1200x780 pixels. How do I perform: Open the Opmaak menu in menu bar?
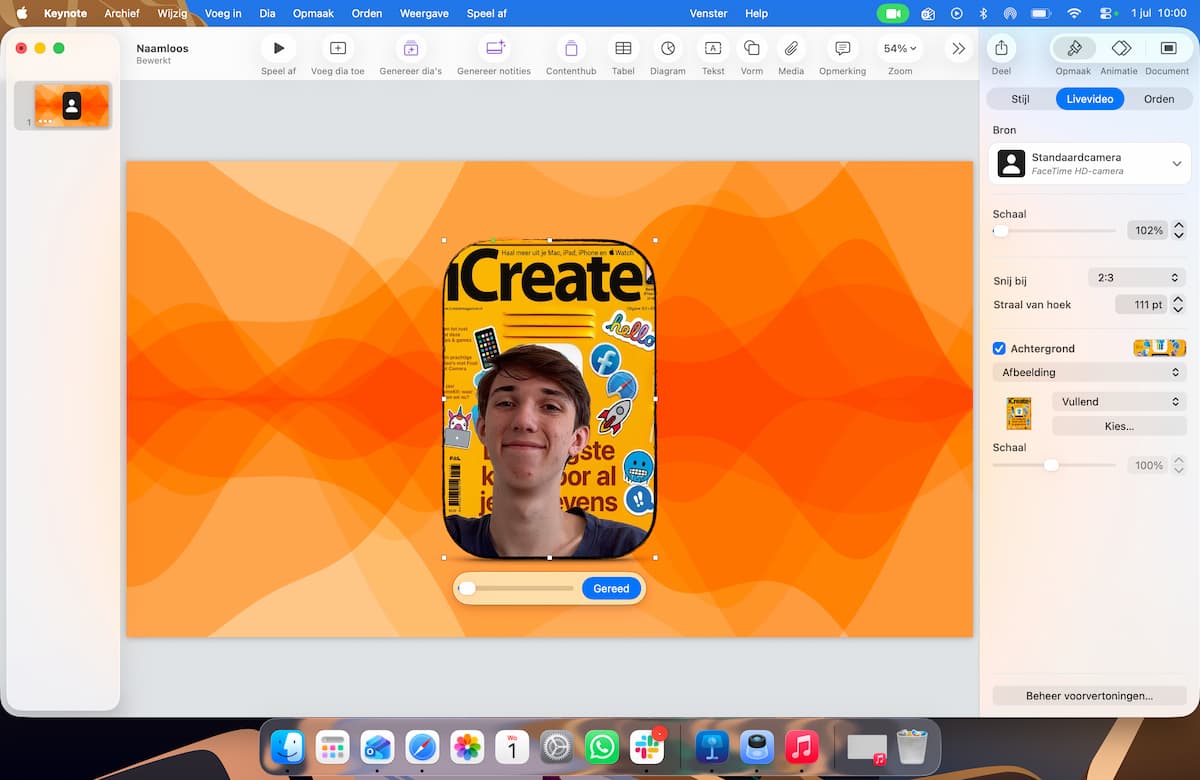point(313,13)
